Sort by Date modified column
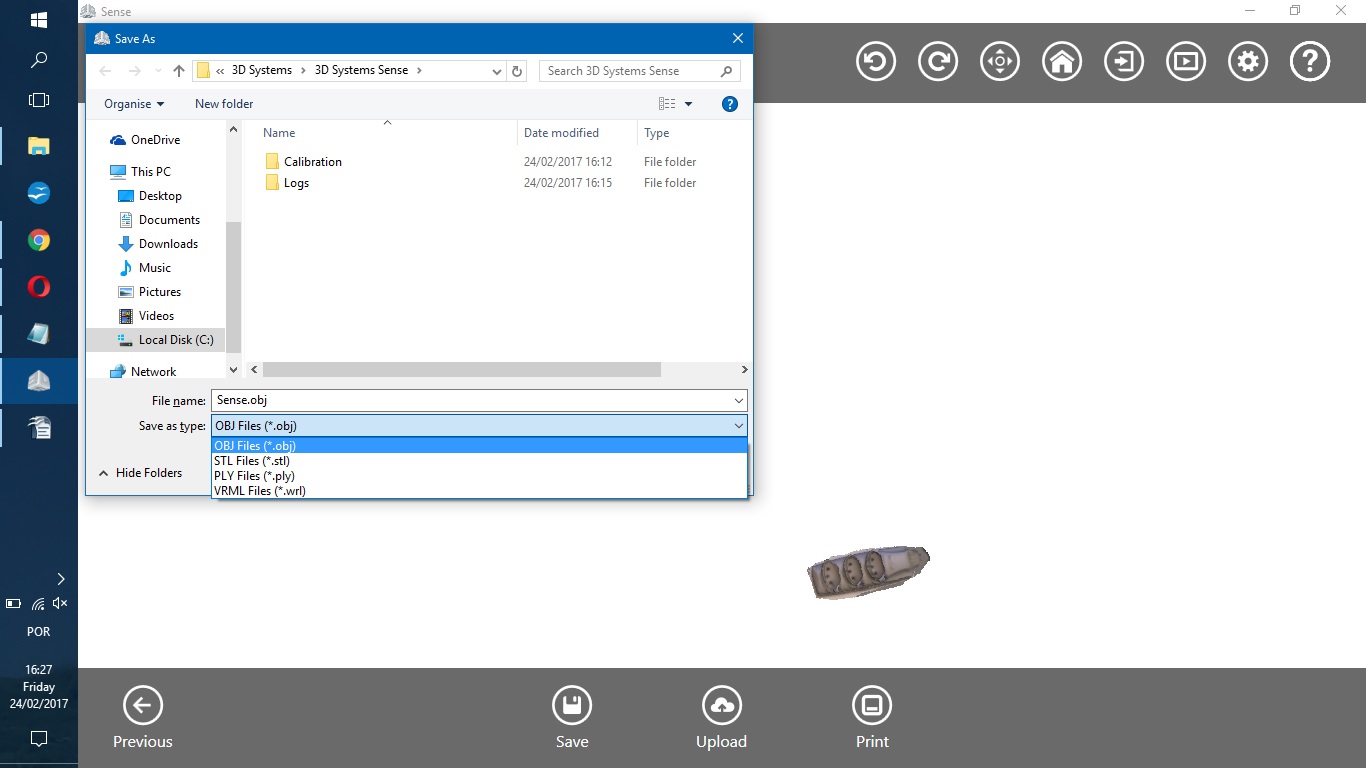 tap(561, 133)
